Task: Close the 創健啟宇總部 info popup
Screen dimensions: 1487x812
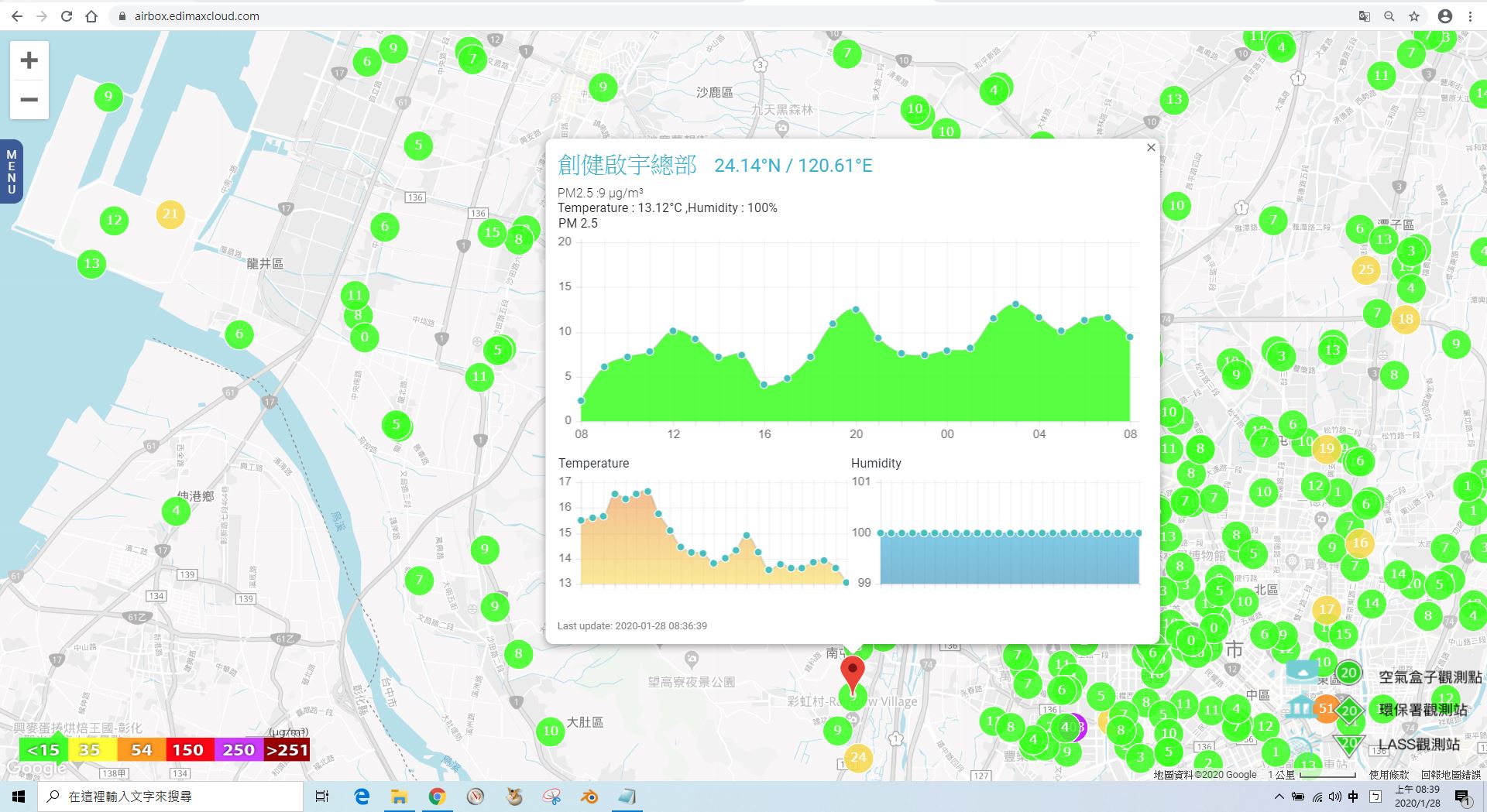Action: click(x=1151, y=148)
